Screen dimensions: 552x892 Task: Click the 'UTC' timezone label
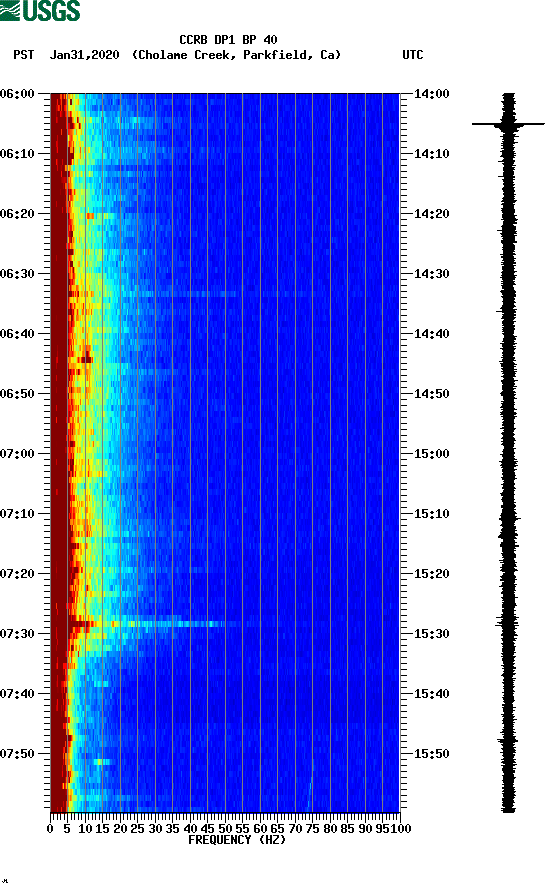coord(413,55)
